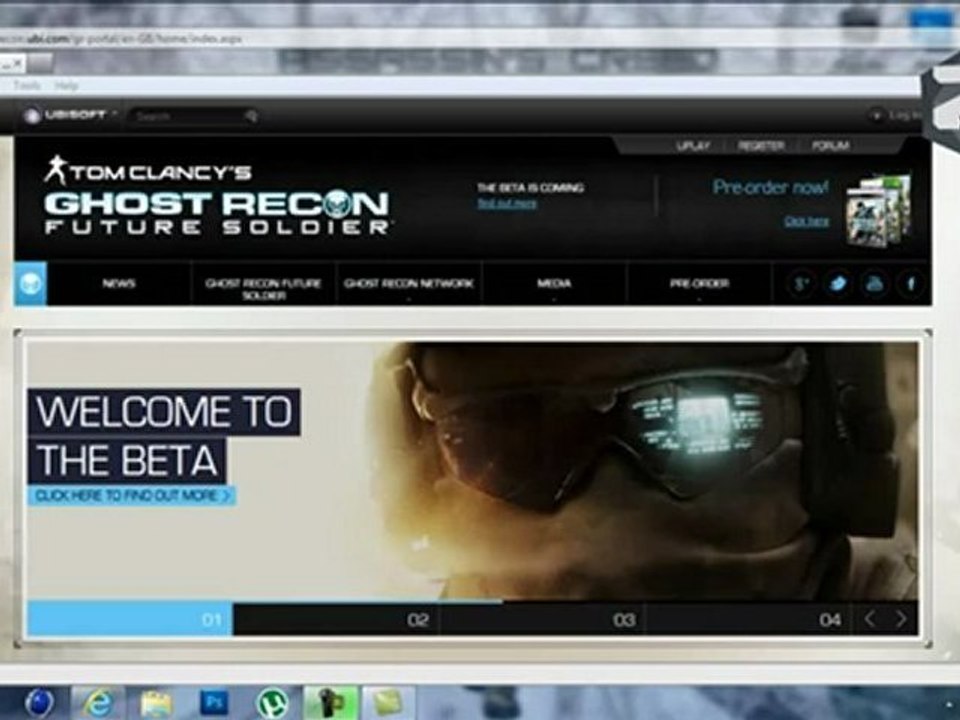Open Internet Explorer from the taskbar
960x720 pixels.
[x=99, y=703]
